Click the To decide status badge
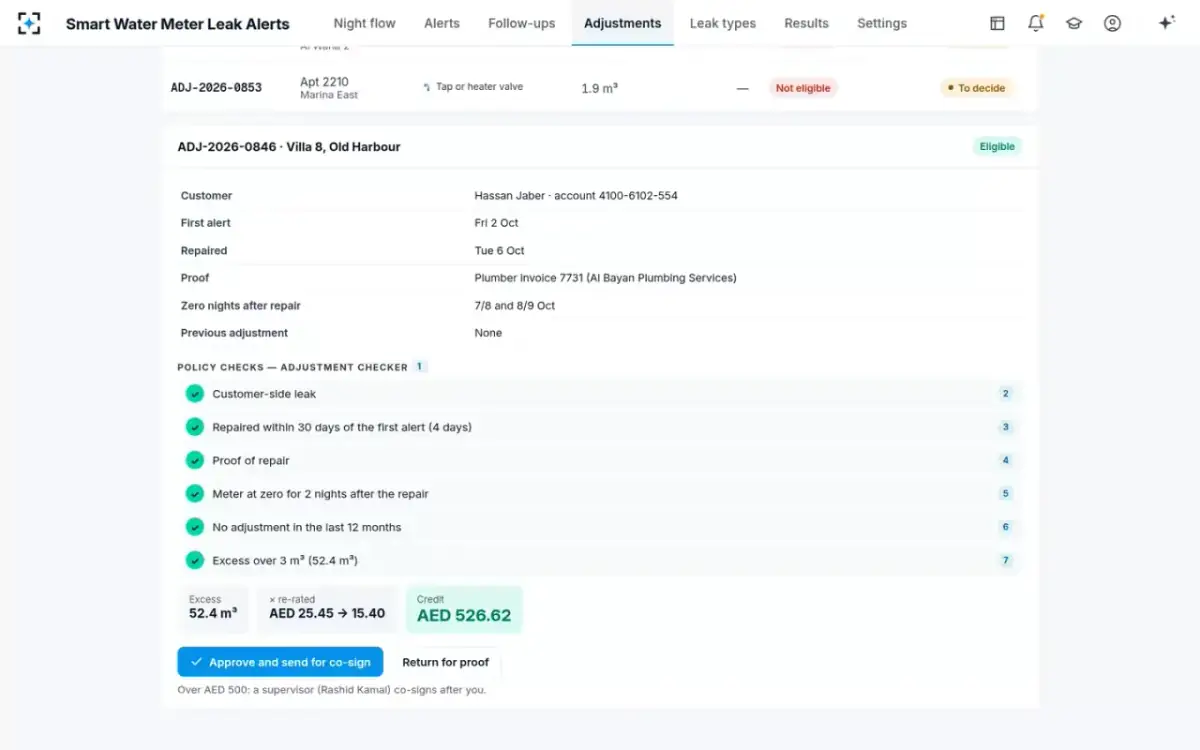 point(976,88)
